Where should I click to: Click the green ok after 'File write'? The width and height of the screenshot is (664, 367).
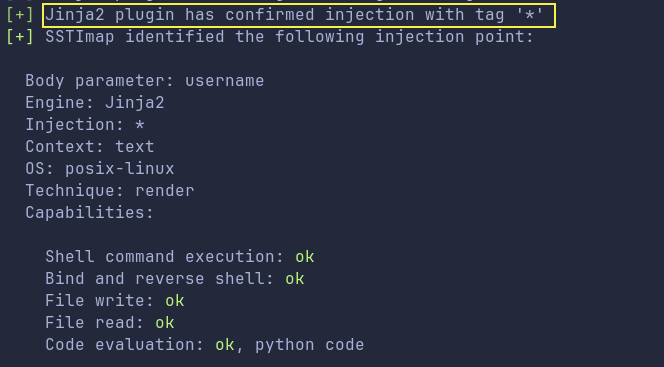175,301
